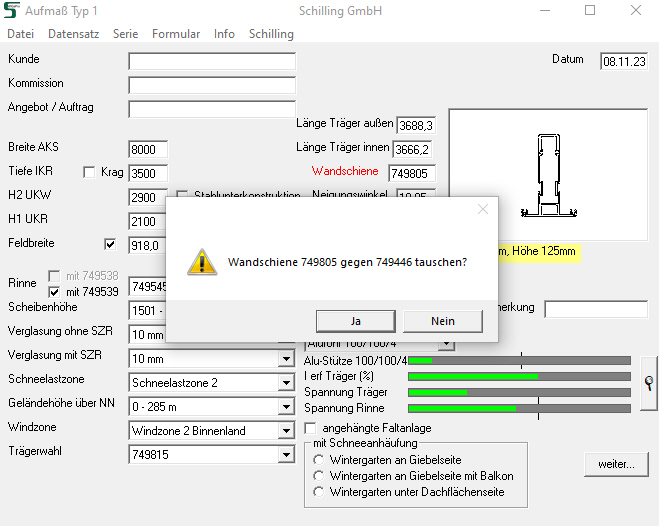Uncheck the Feldbreite checkbox
659x526 pixels.
click(110, 244)
